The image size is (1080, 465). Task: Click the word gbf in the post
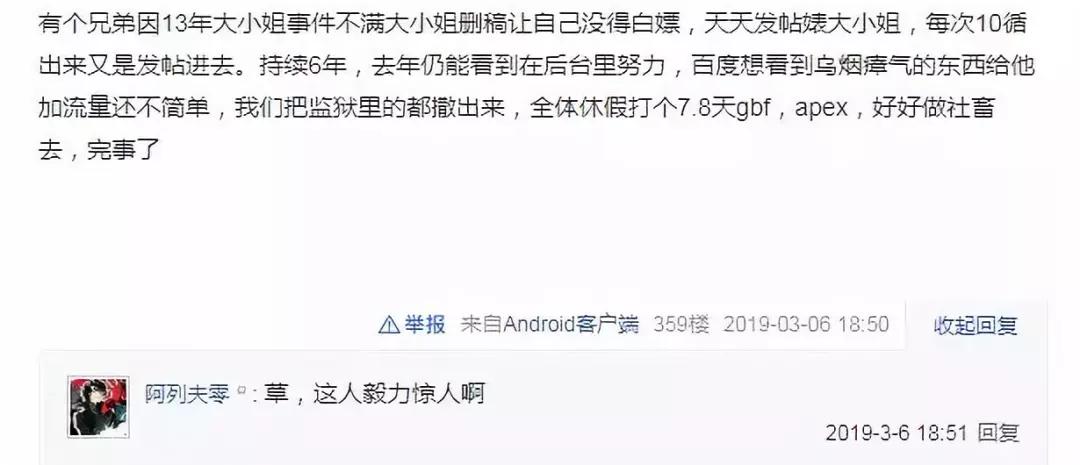[x=753, y=108]
